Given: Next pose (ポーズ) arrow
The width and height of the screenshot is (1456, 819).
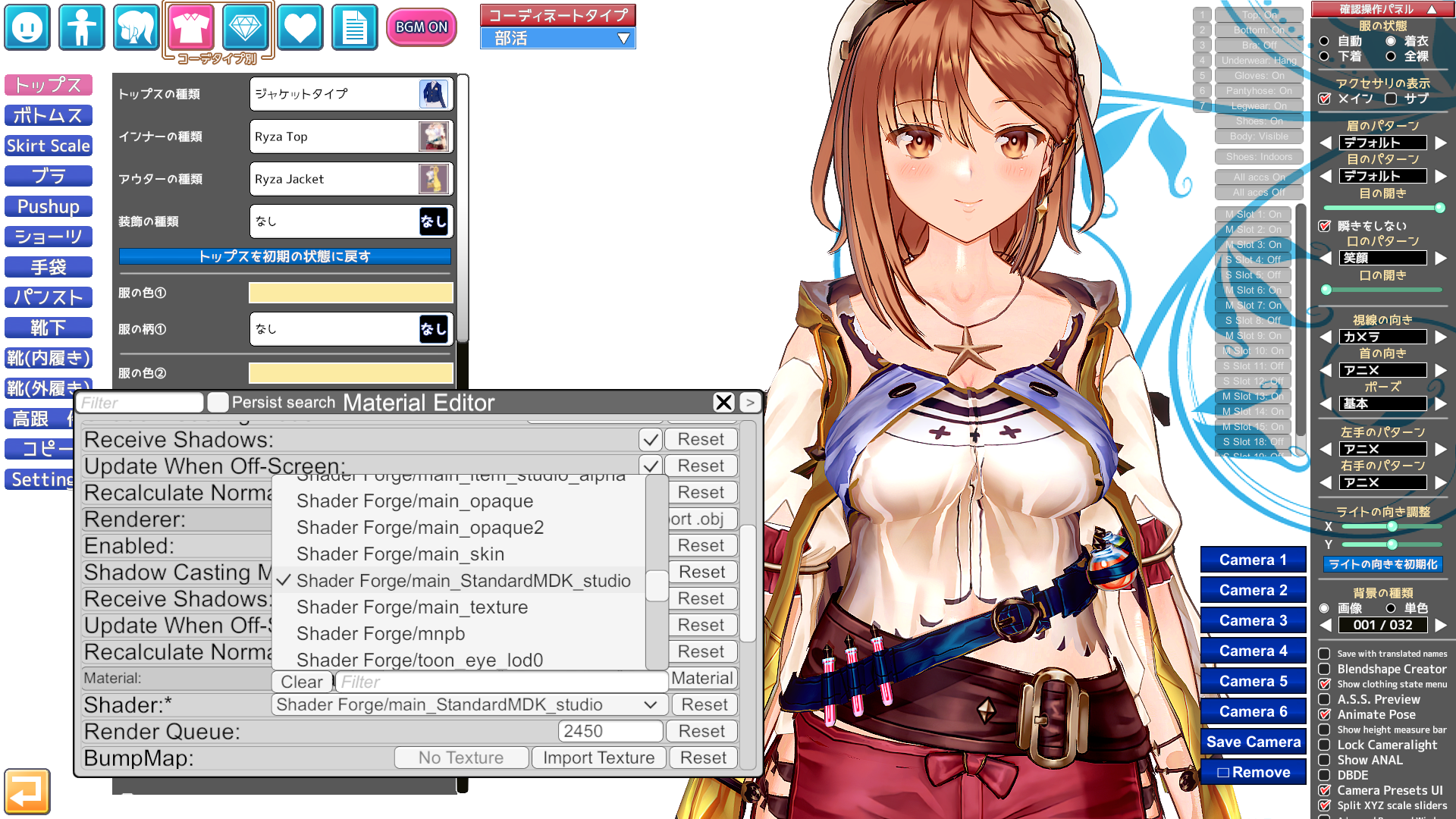Looking at the screenshot, I should [1441, 403].
